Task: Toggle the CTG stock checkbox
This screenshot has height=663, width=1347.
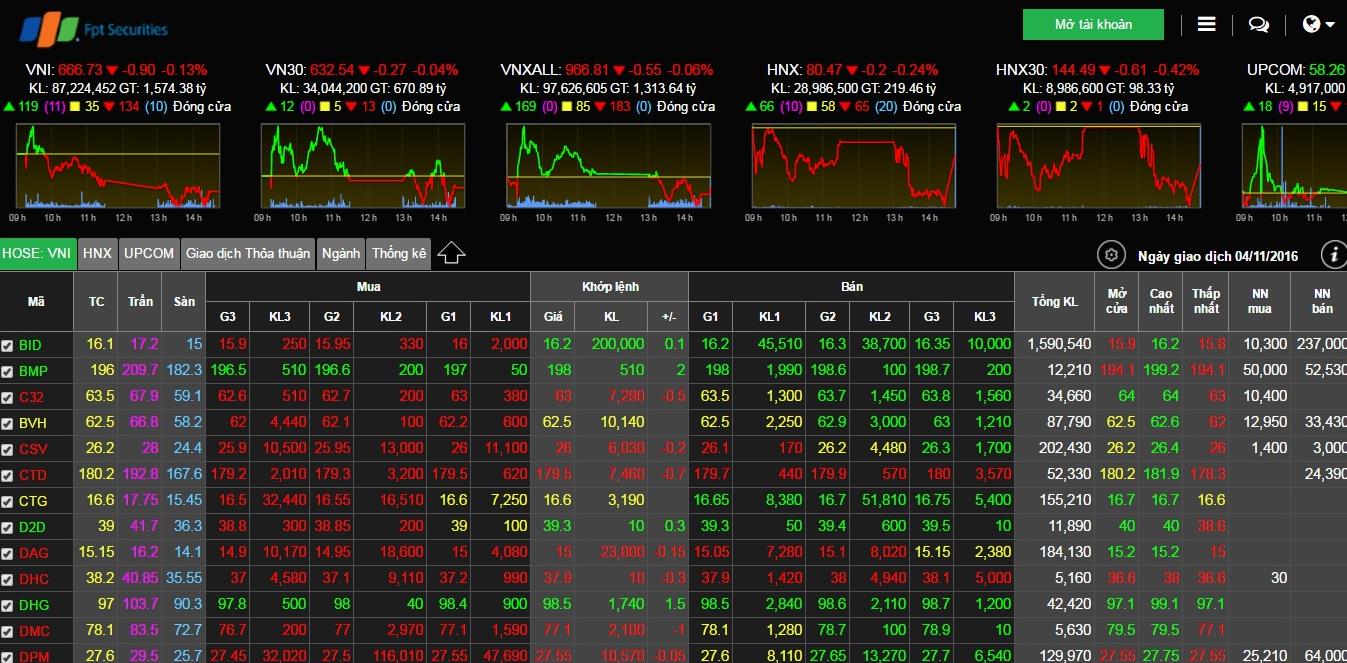Action: coord(8,501)
